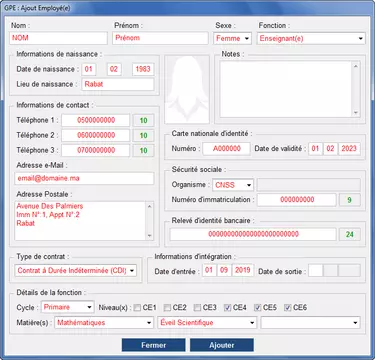Click the employee photo placeholder
The width and height of the screenshot is (375, 360).
click(187, 89)
